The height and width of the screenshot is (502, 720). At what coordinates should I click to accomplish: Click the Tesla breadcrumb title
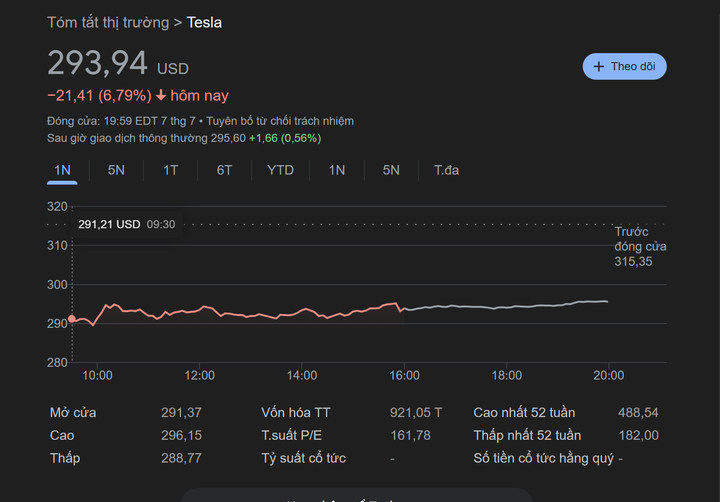pos(204,23)
